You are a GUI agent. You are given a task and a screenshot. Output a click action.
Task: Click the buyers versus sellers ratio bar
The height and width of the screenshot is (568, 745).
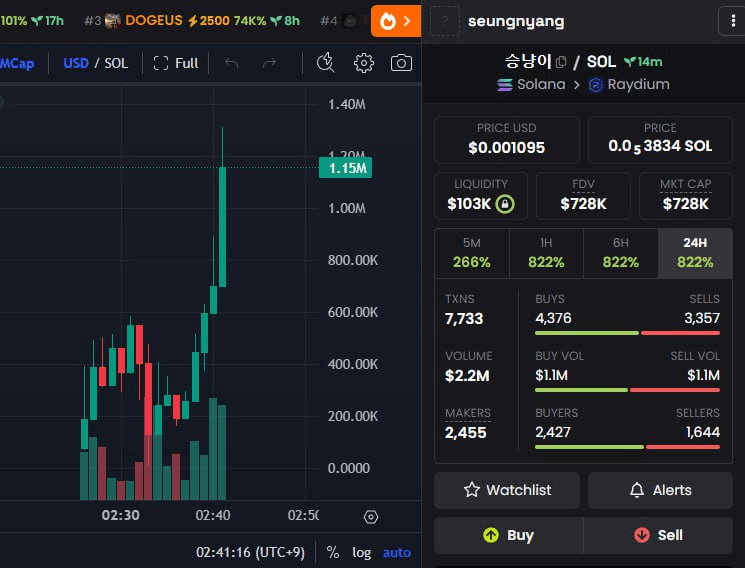click(x=627, y=447)
